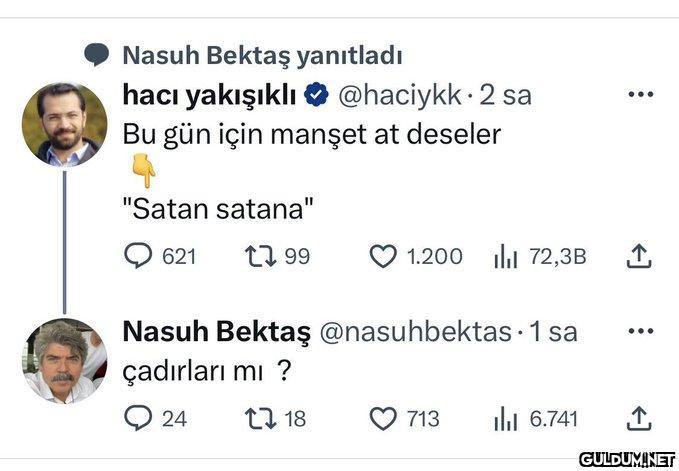This screenshot has height=471, width=679.
Task: Like hacı yakışıklı's tweet
Action: (x=384, y=257)
